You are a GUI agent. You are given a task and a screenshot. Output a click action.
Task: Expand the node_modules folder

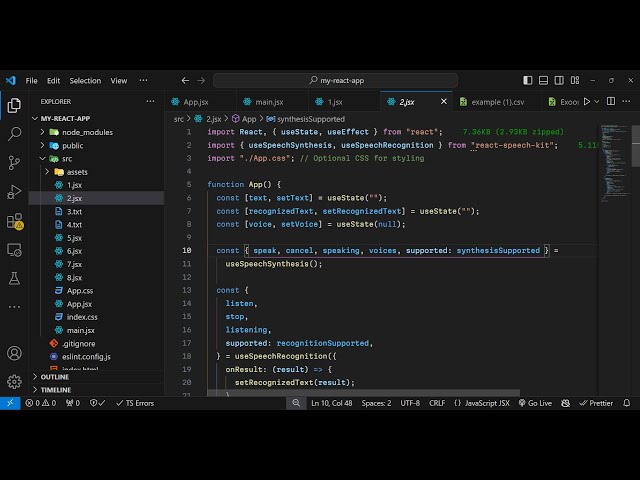point(87,132)
